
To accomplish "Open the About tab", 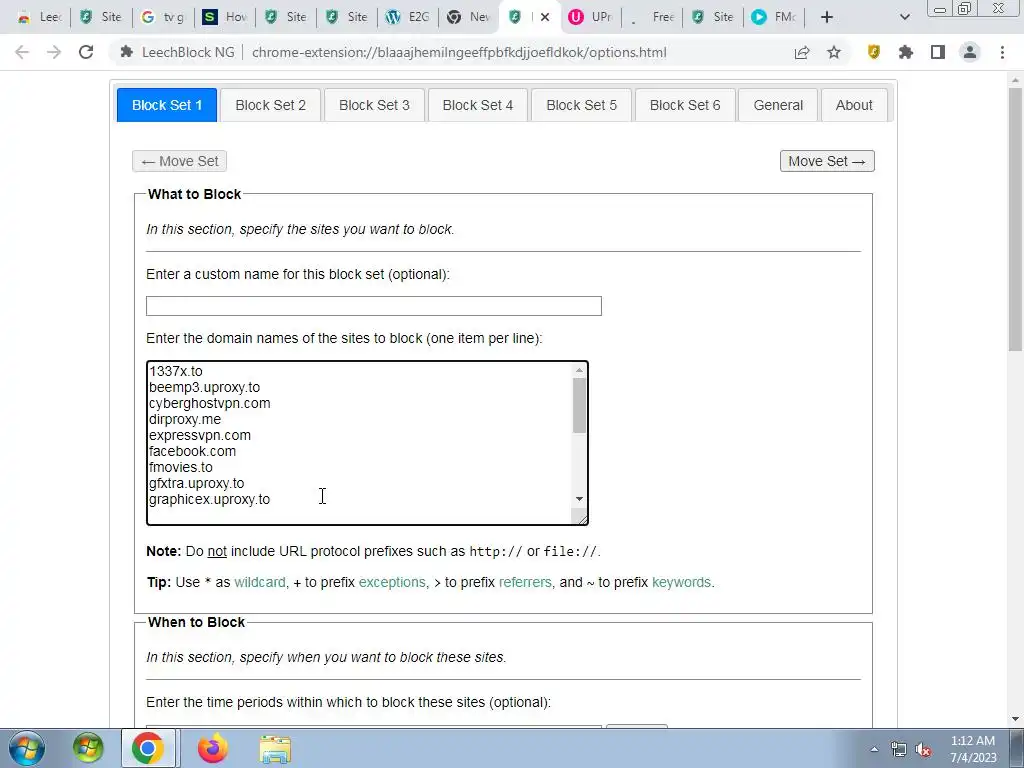I will tap(854, 105).
